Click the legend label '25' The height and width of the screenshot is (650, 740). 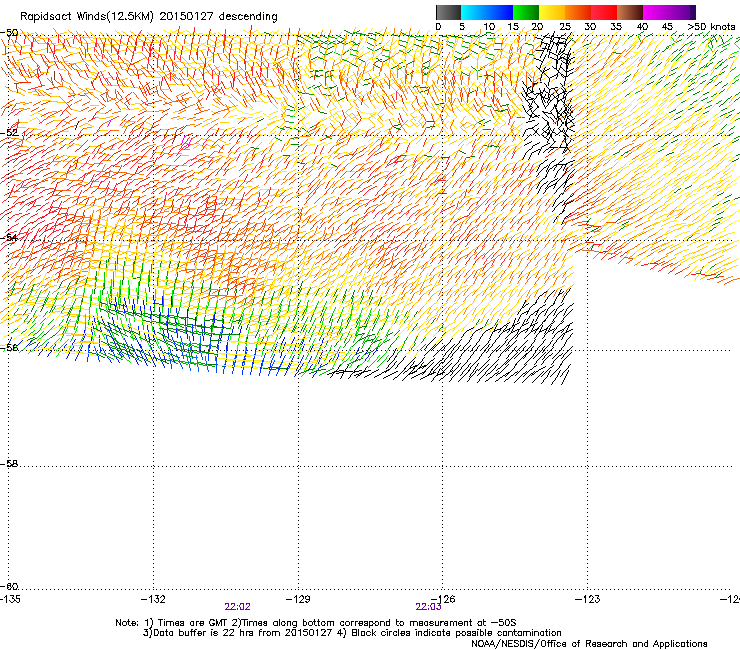click(x=565, y=27)
